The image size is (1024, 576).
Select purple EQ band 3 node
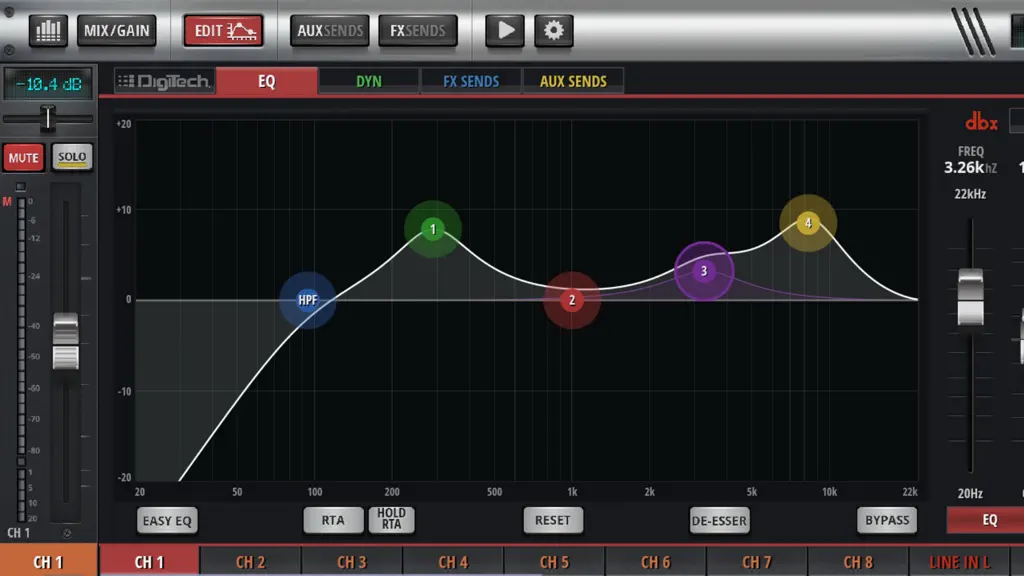pos(704,271)
